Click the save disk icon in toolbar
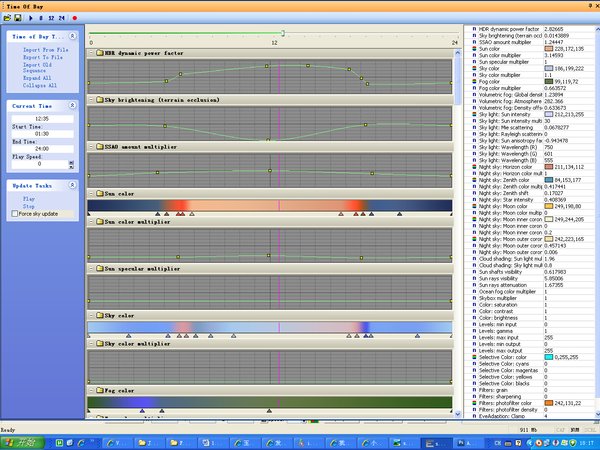This screenshot has width=600, height=450. tap(16, 17)
